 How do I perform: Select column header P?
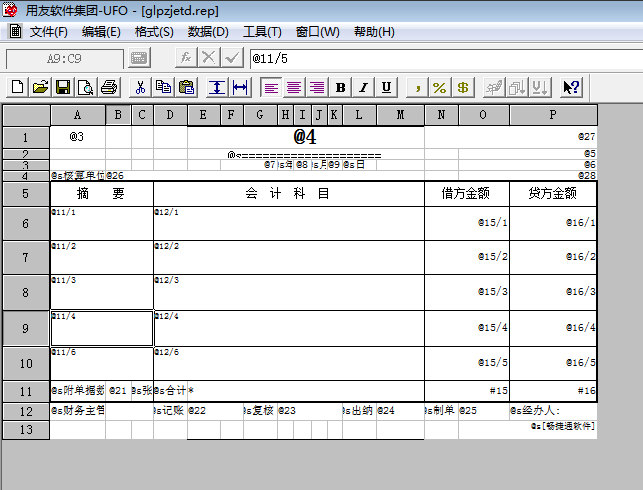[553, 115]
